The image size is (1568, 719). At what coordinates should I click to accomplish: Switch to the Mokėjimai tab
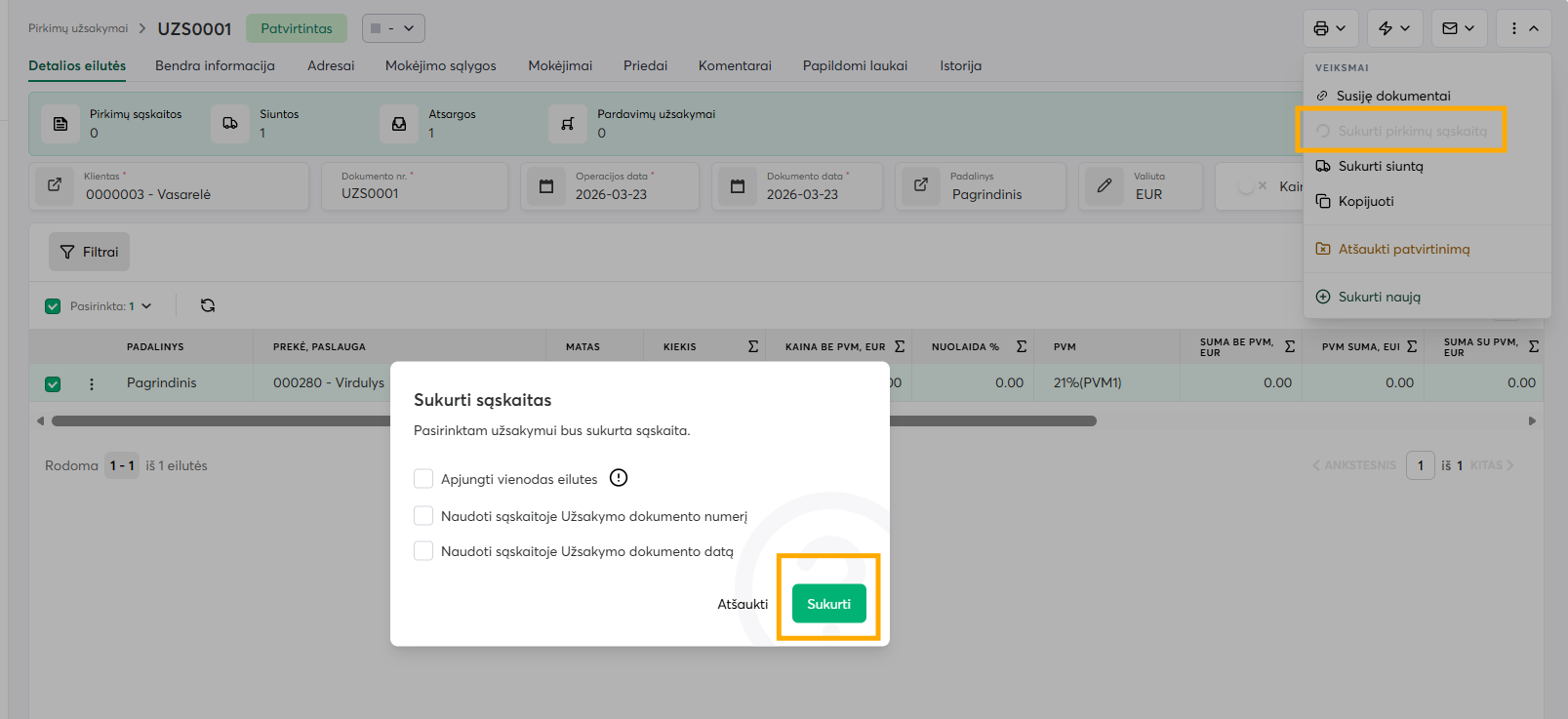pos(560,65)
